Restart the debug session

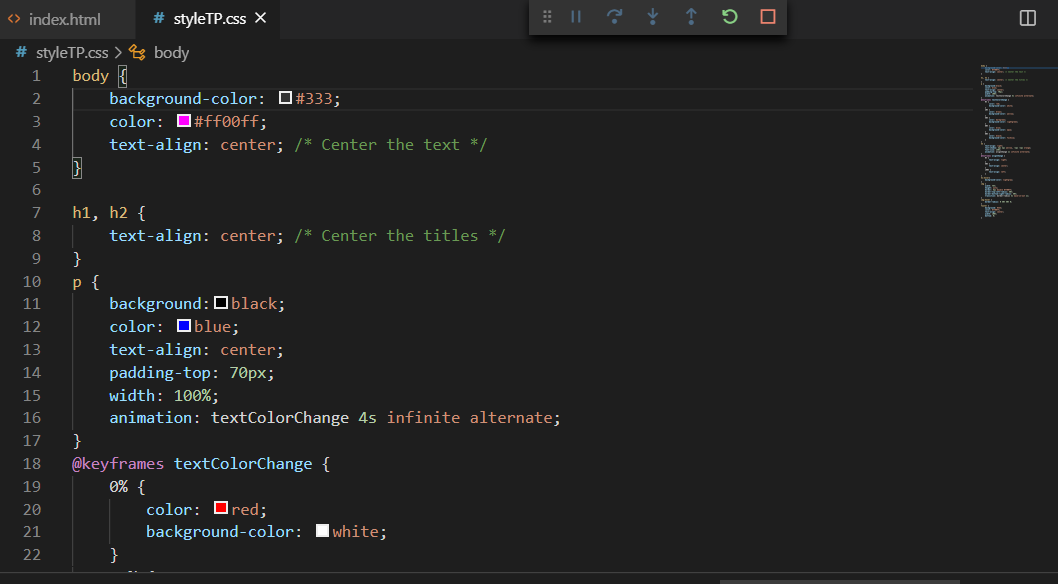(x=729, y=17)
